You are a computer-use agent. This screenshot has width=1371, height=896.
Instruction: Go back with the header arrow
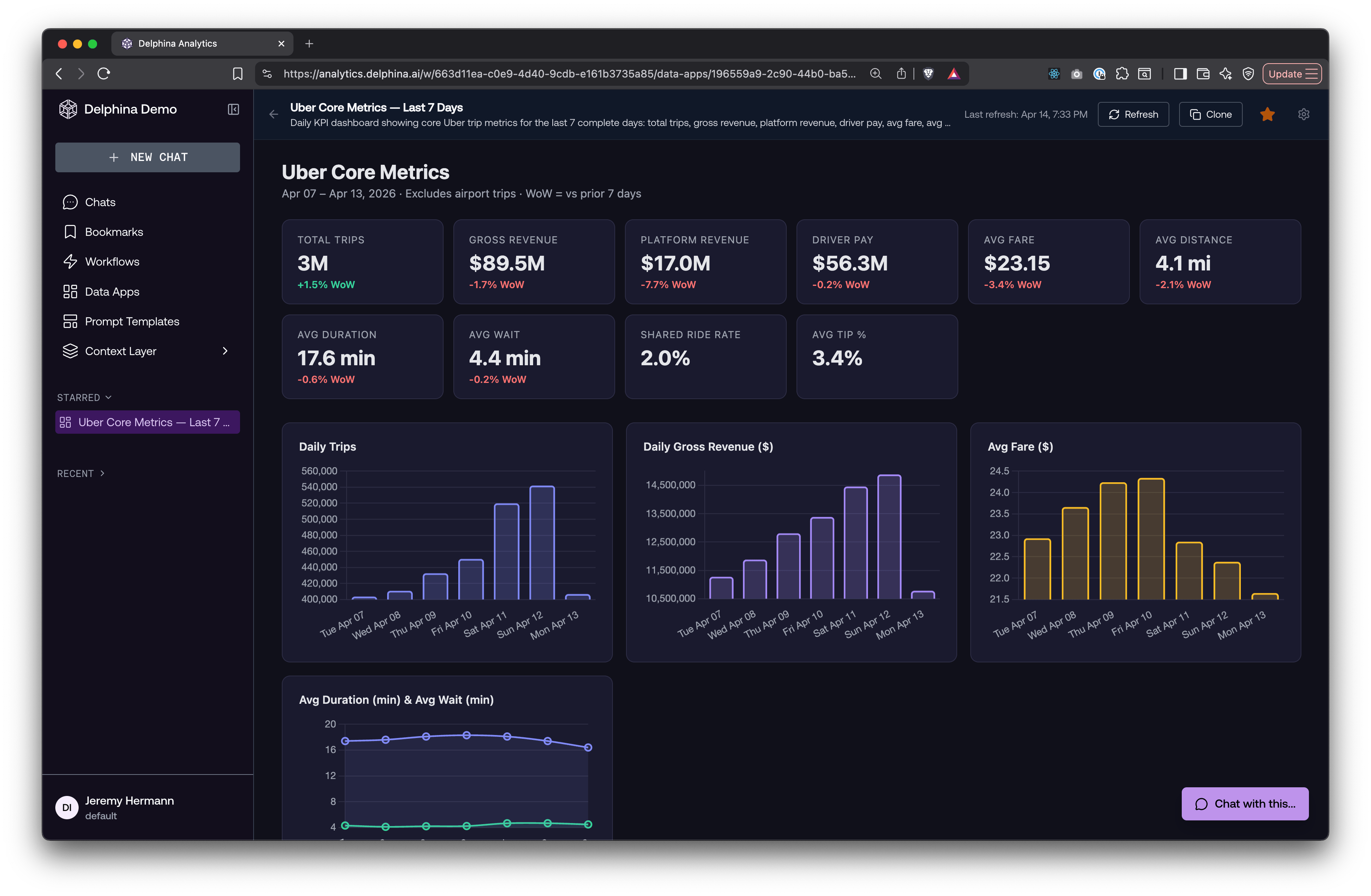(x=274, y=115)
